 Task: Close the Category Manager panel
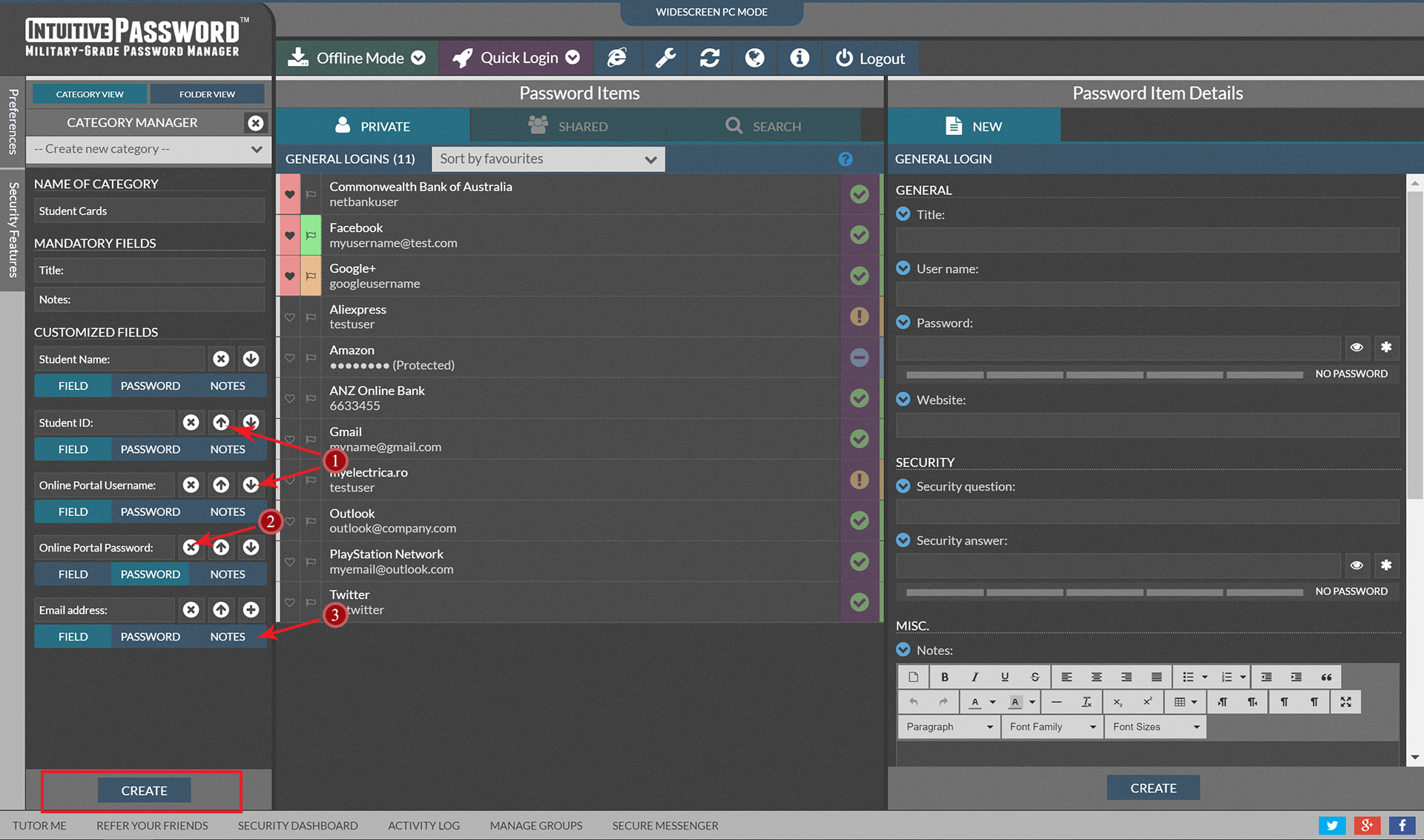pyautogui.click(x=255, y=122)
